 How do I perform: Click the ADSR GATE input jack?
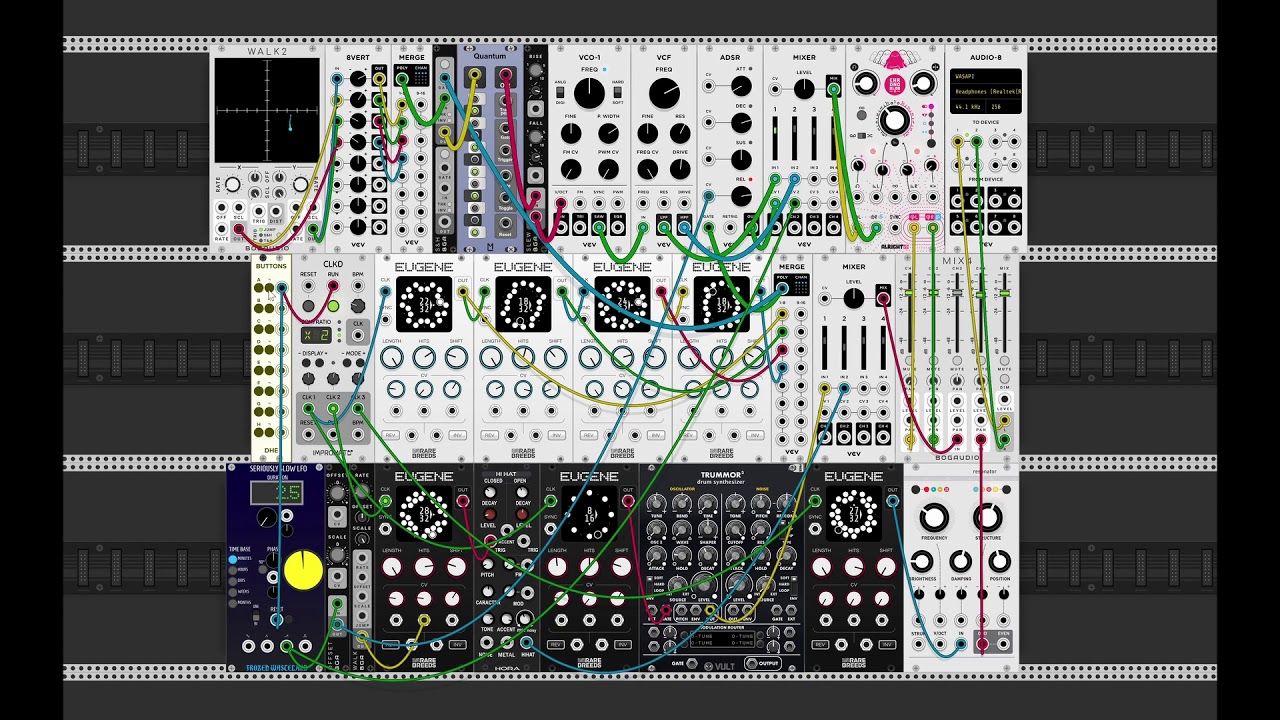click(709, 227)
